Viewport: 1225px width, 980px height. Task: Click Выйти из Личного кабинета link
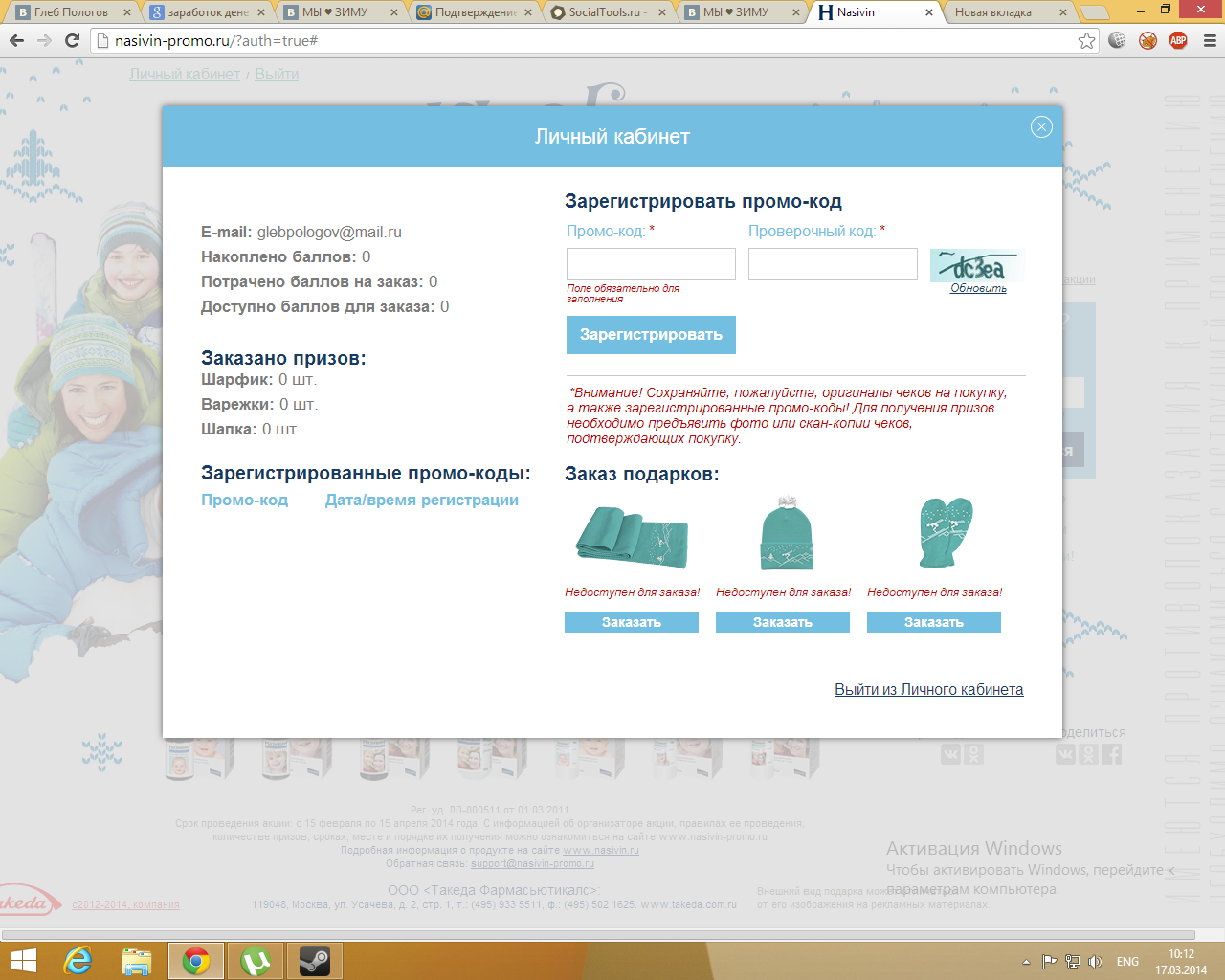928,689
